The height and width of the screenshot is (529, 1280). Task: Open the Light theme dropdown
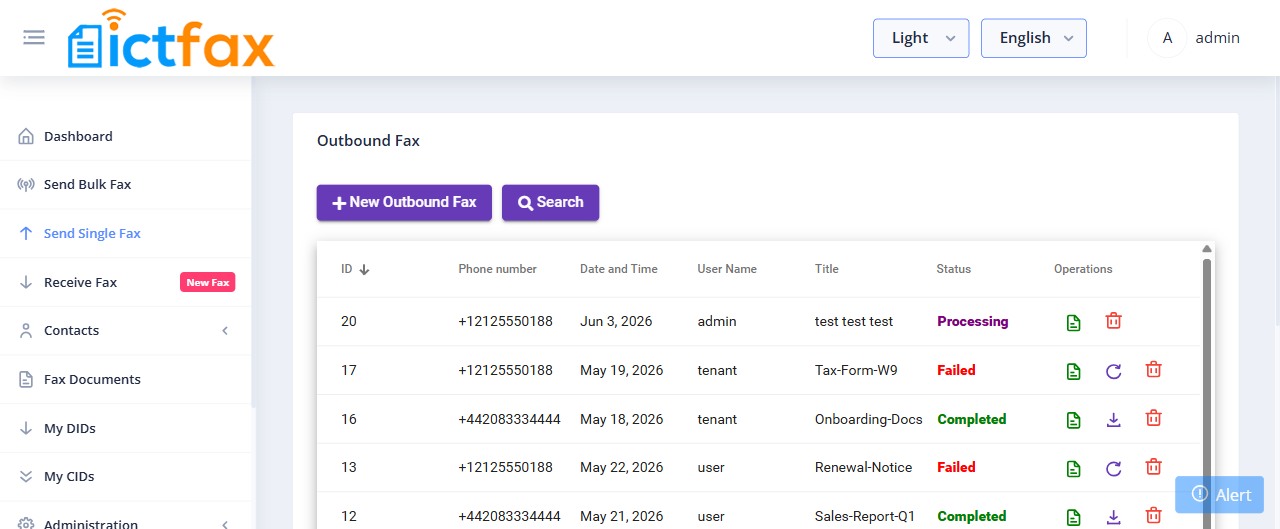point(921,38)
